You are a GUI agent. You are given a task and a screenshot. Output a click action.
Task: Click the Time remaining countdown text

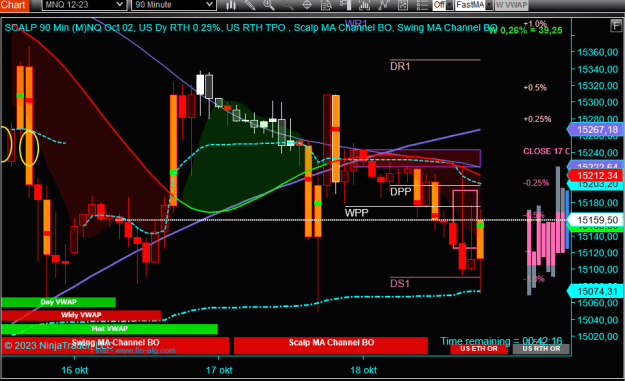tap(501, 341)
